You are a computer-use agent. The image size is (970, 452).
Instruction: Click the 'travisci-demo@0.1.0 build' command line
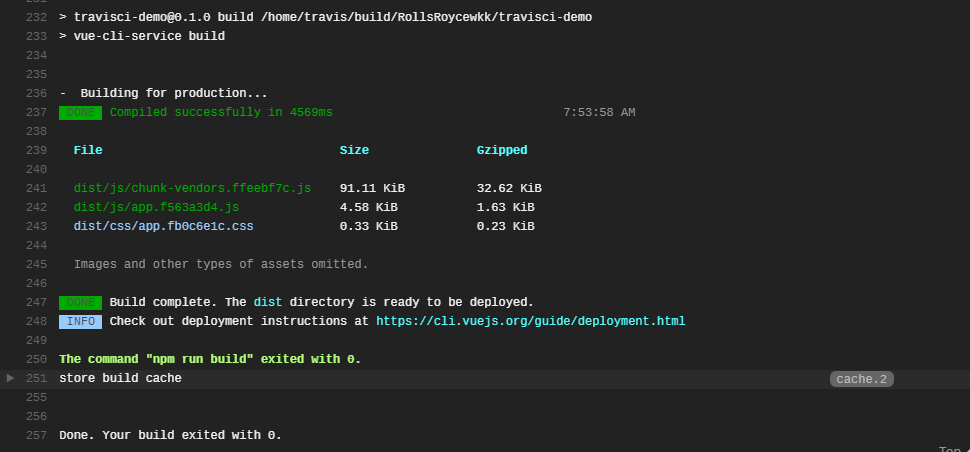pyautogui.click(x=325, y=17)
